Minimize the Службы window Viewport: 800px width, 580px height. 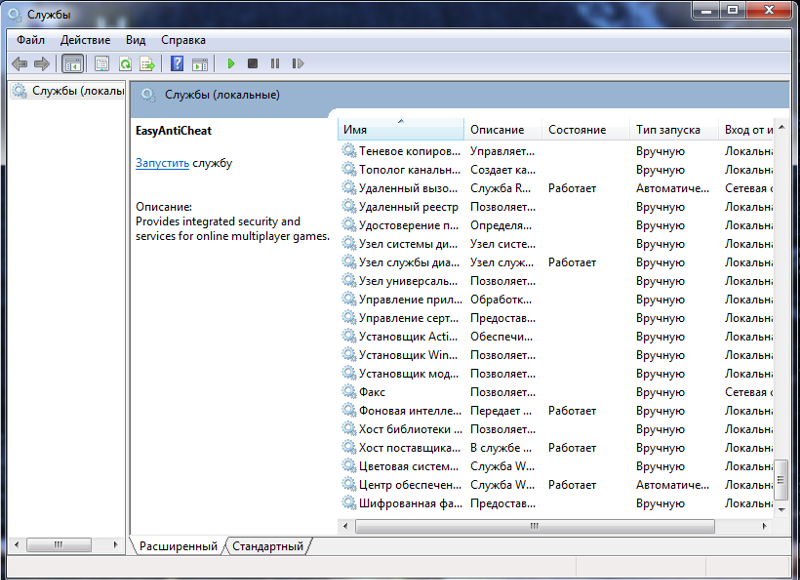pos(707,10)
